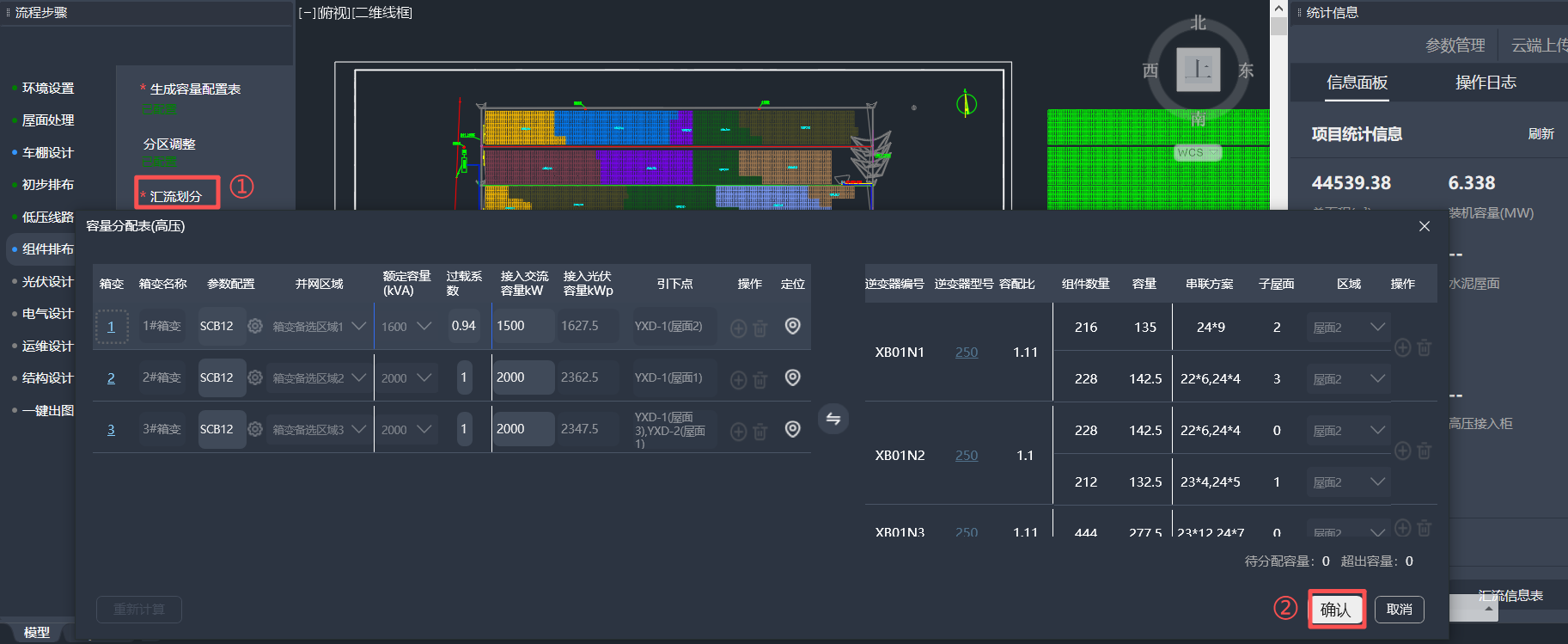
Task: Close the 容量分配表(高压) dialog
Action: pos(1424,226)
